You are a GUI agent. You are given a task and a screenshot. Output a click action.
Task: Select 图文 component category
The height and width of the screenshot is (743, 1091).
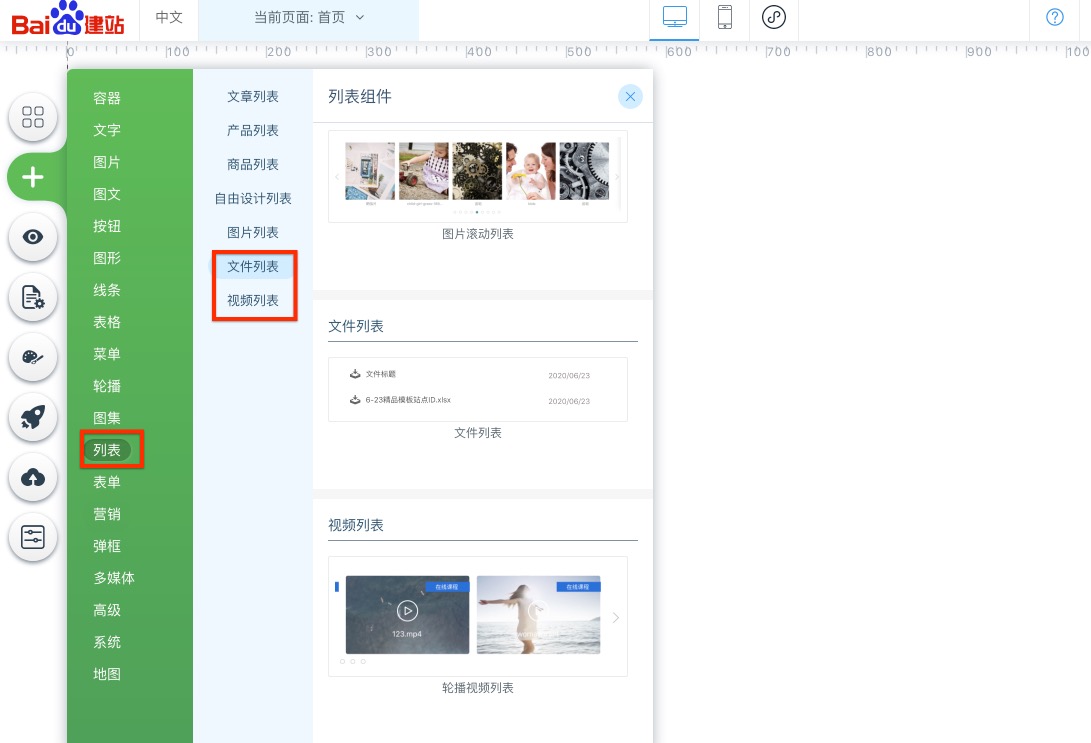point(107,194)
